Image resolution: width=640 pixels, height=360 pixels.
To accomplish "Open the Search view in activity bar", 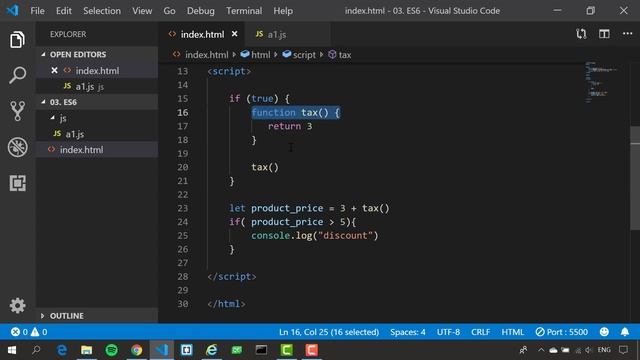I will click(x=17, y=75).
